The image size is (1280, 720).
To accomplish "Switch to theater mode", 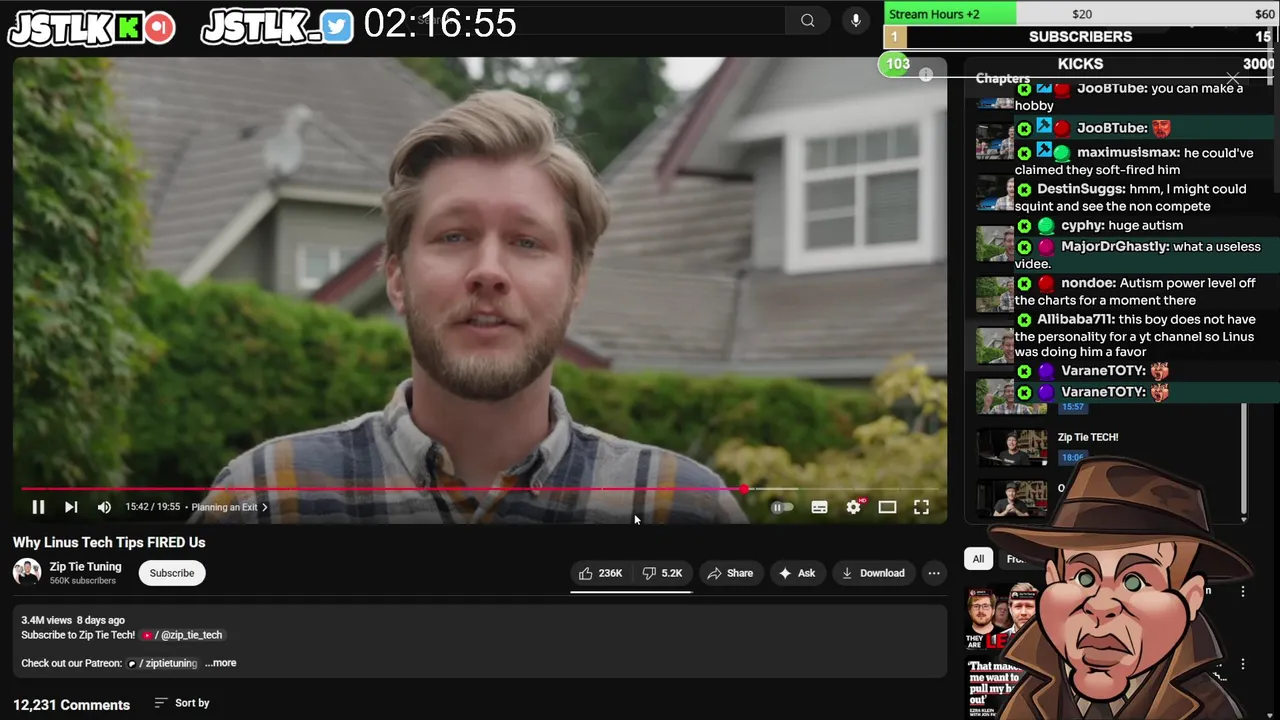I will pyautogui.click(x=887, y=507).
